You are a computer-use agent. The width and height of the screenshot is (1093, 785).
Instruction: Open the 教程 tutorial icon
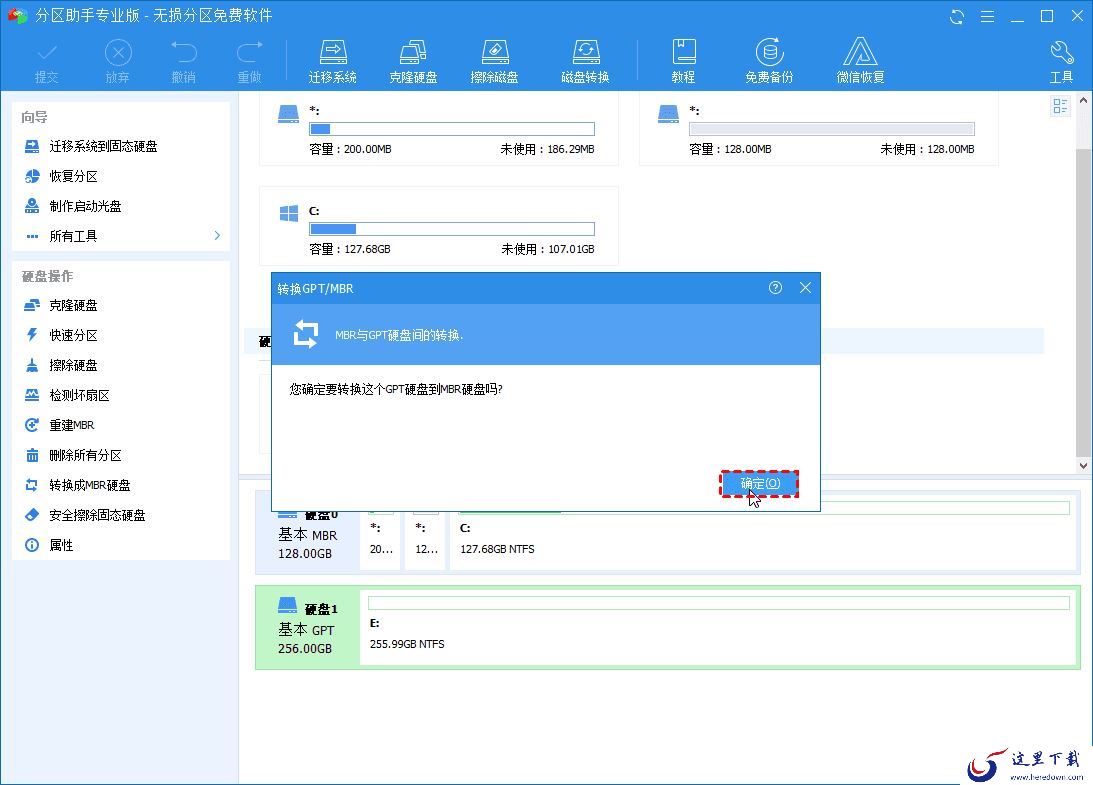point(684,61)
